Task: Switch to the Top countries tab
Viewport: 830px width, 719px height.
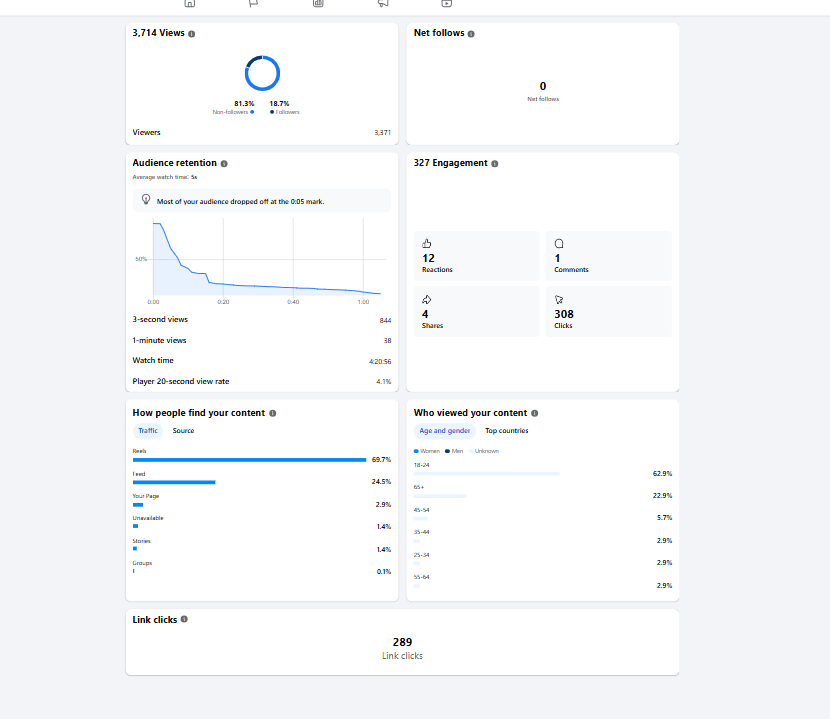Action: pos(507,430)
